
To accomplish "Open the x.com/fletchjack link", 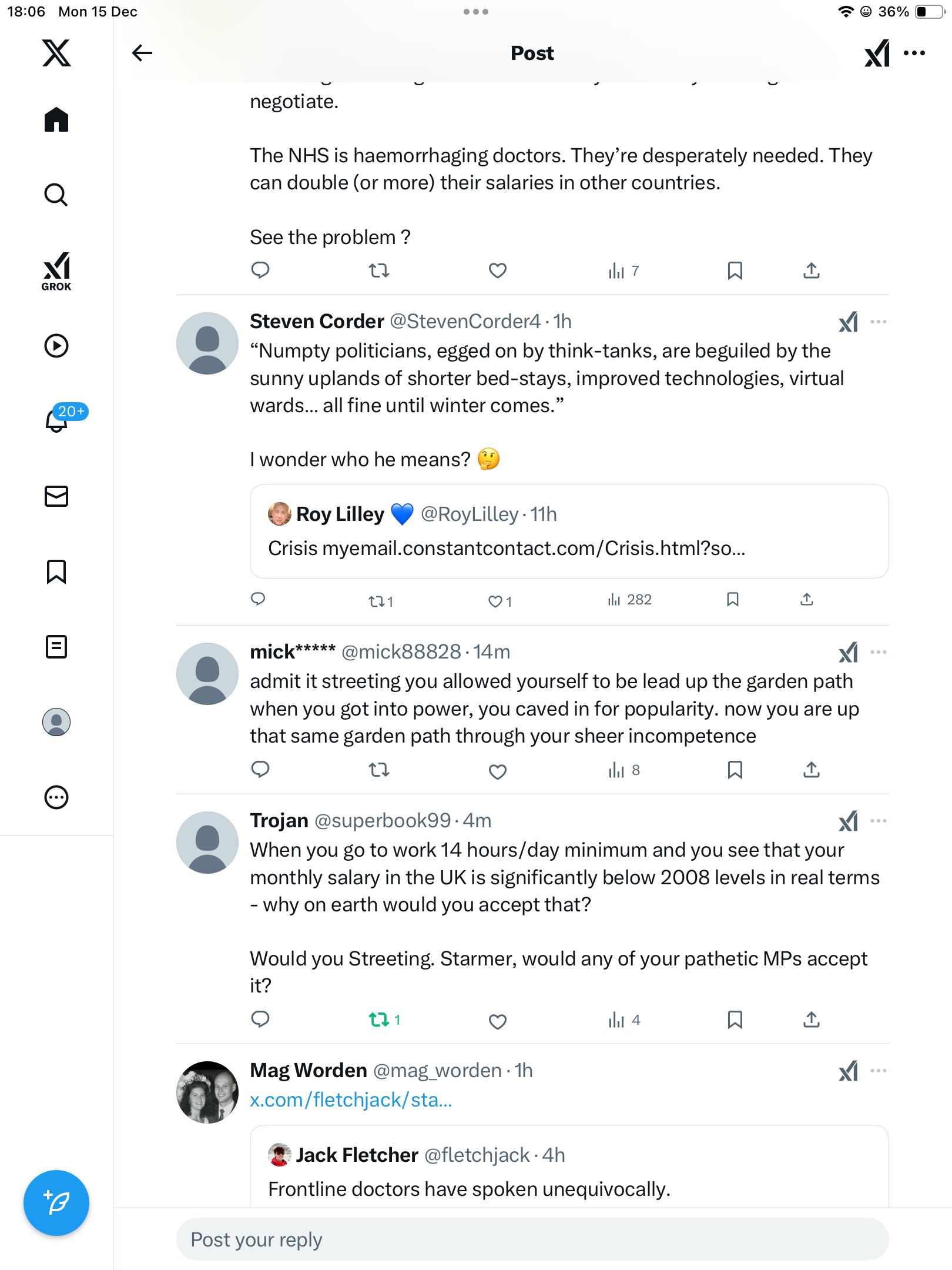I will coord(351,1099).
